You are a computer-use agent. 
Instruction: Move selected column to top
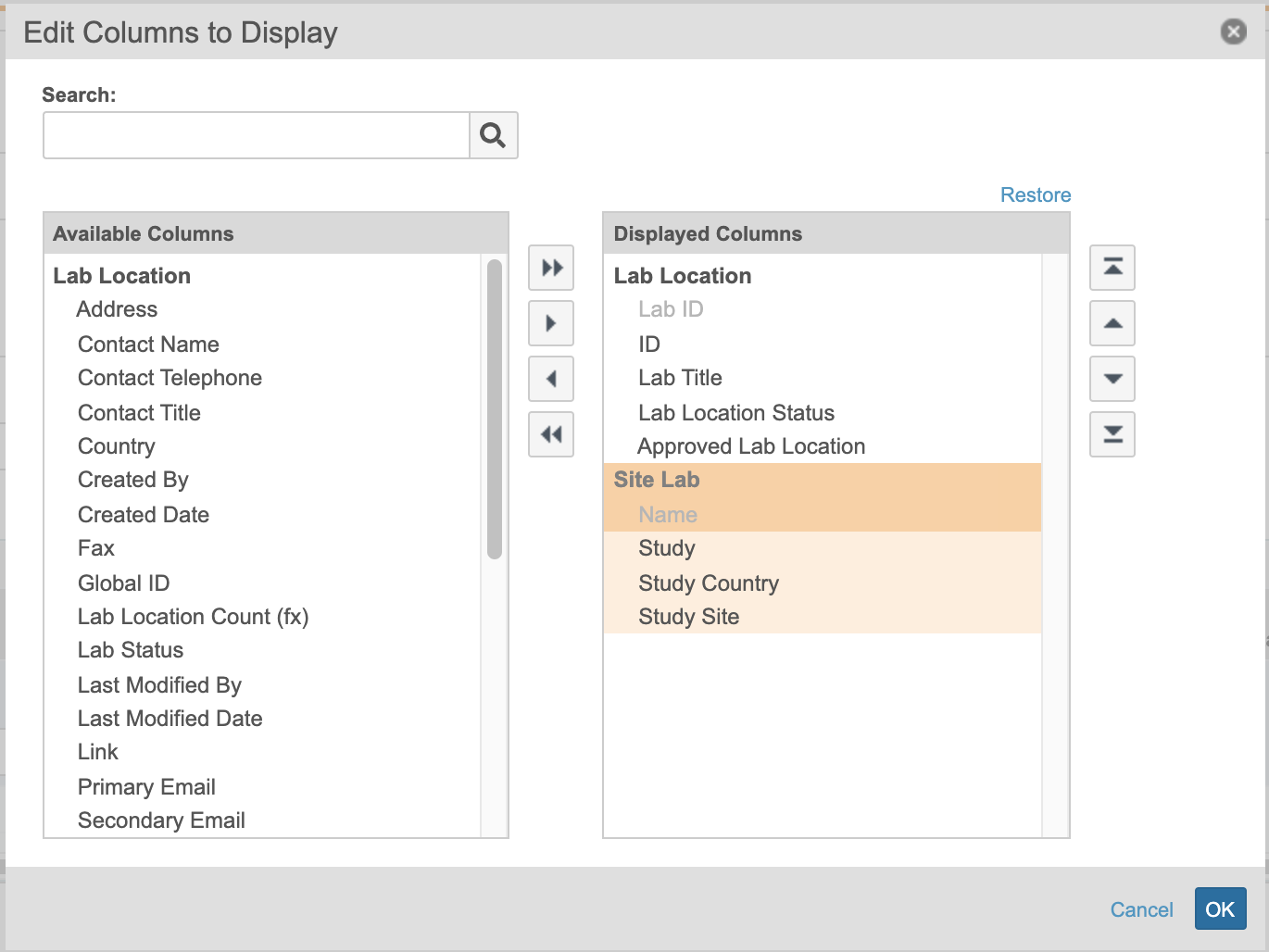[1112, 268]
